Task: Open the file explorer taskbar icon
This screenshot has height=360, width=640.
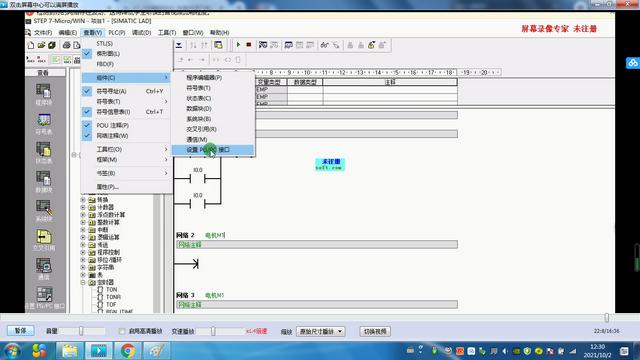Action: click(x=70, y=351)
